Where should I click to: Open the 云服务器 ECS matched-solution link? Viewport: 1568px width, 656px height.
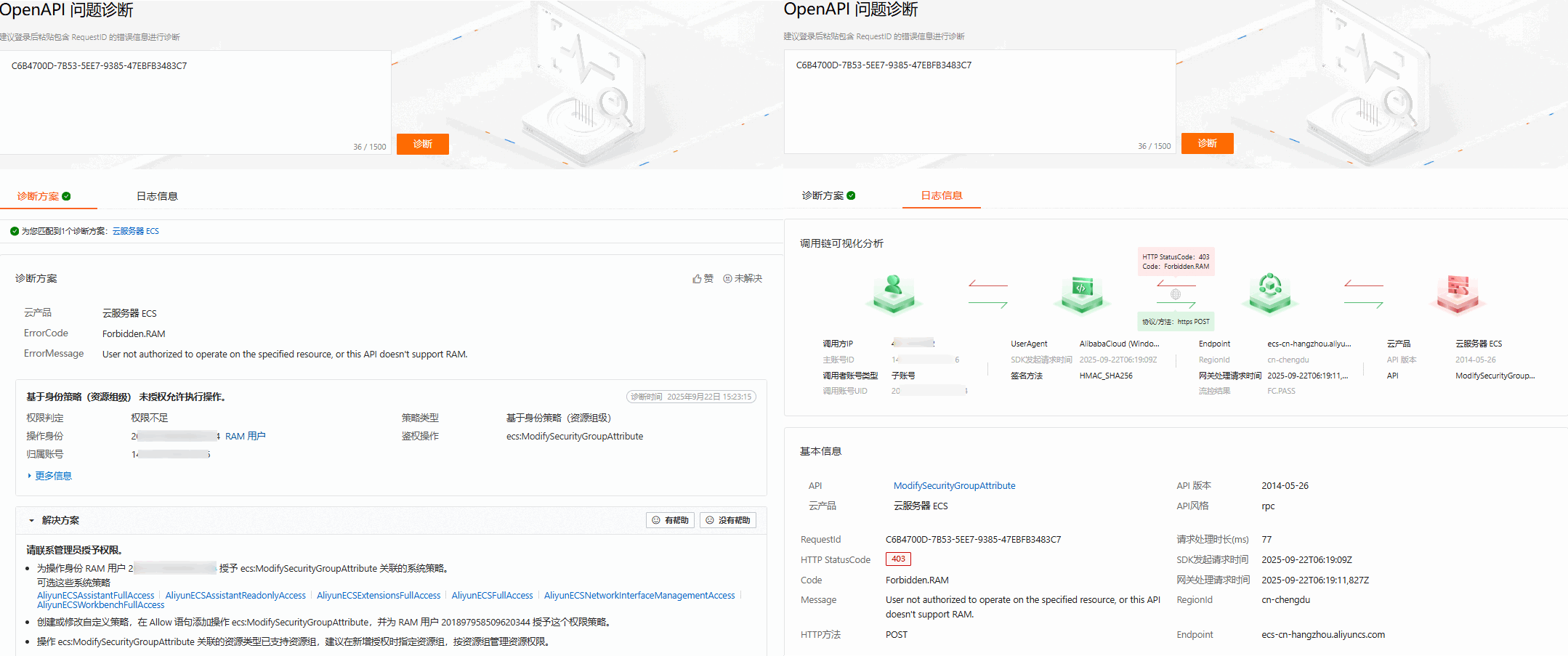pyautogui.click(x=136, y=231)
